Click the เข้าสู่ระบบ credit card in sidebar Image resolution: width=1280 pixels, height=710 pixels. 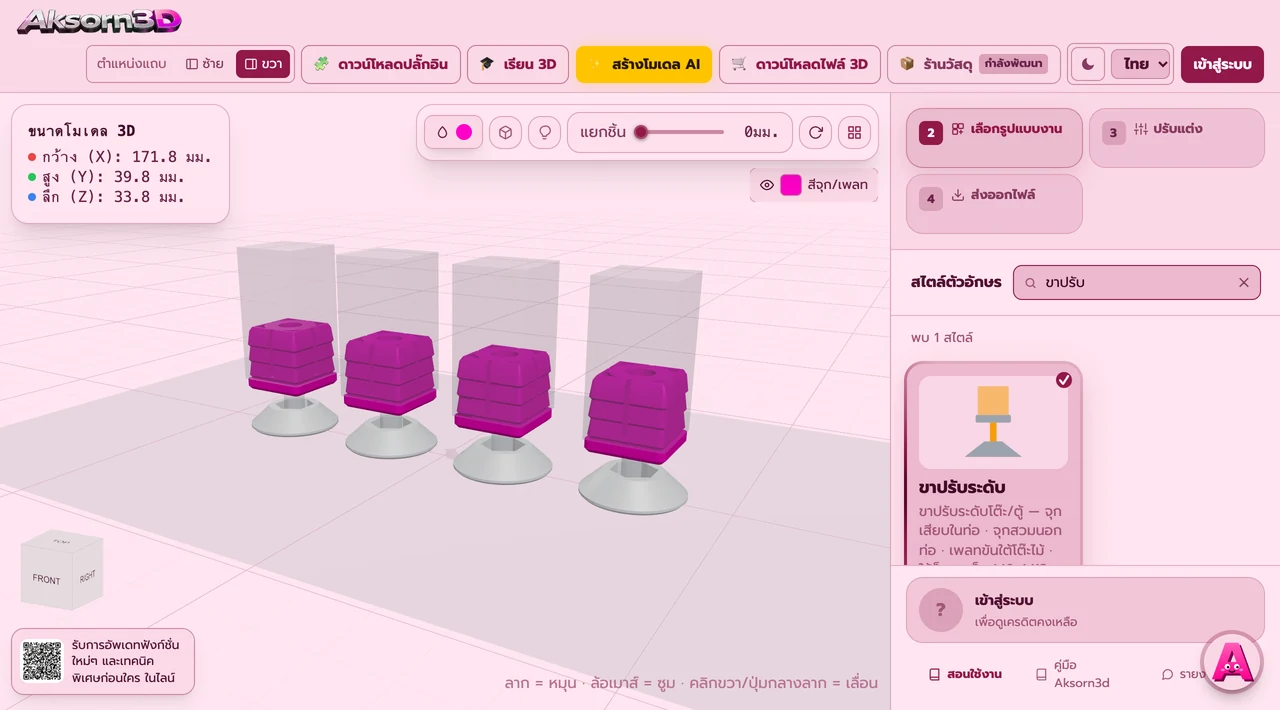click(1085, 610)
